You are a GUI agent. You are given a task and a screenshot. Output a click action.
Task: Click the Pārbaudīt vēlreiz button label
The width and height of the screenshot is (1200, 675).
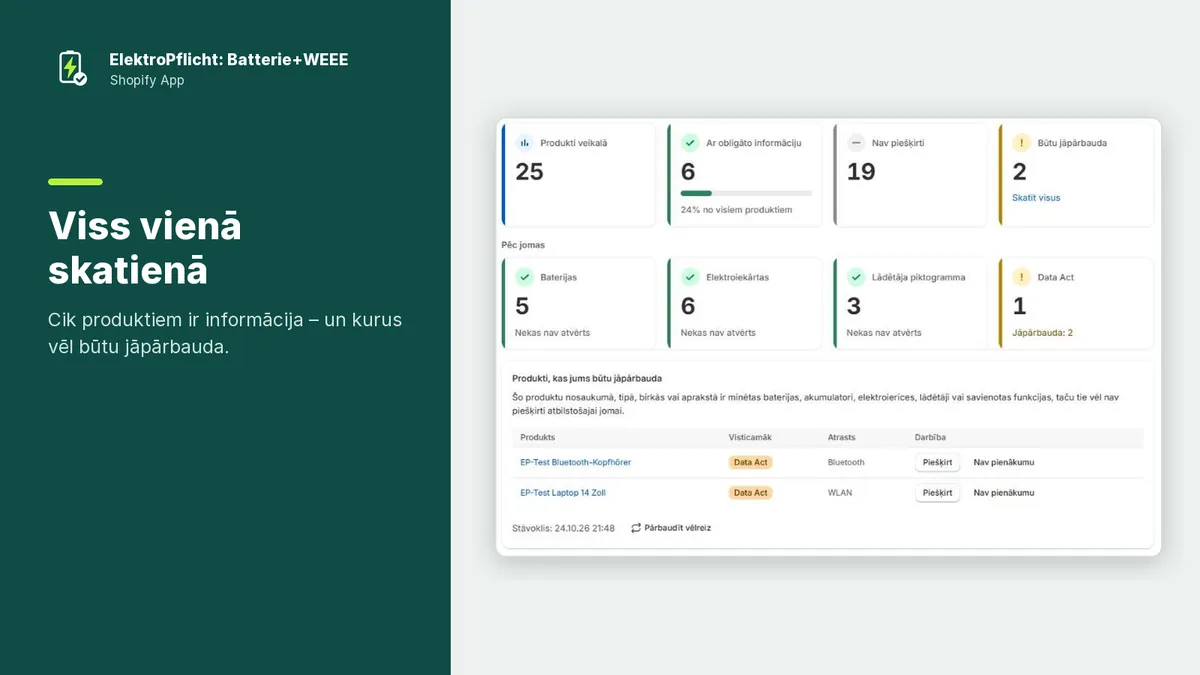pos(678,527)
